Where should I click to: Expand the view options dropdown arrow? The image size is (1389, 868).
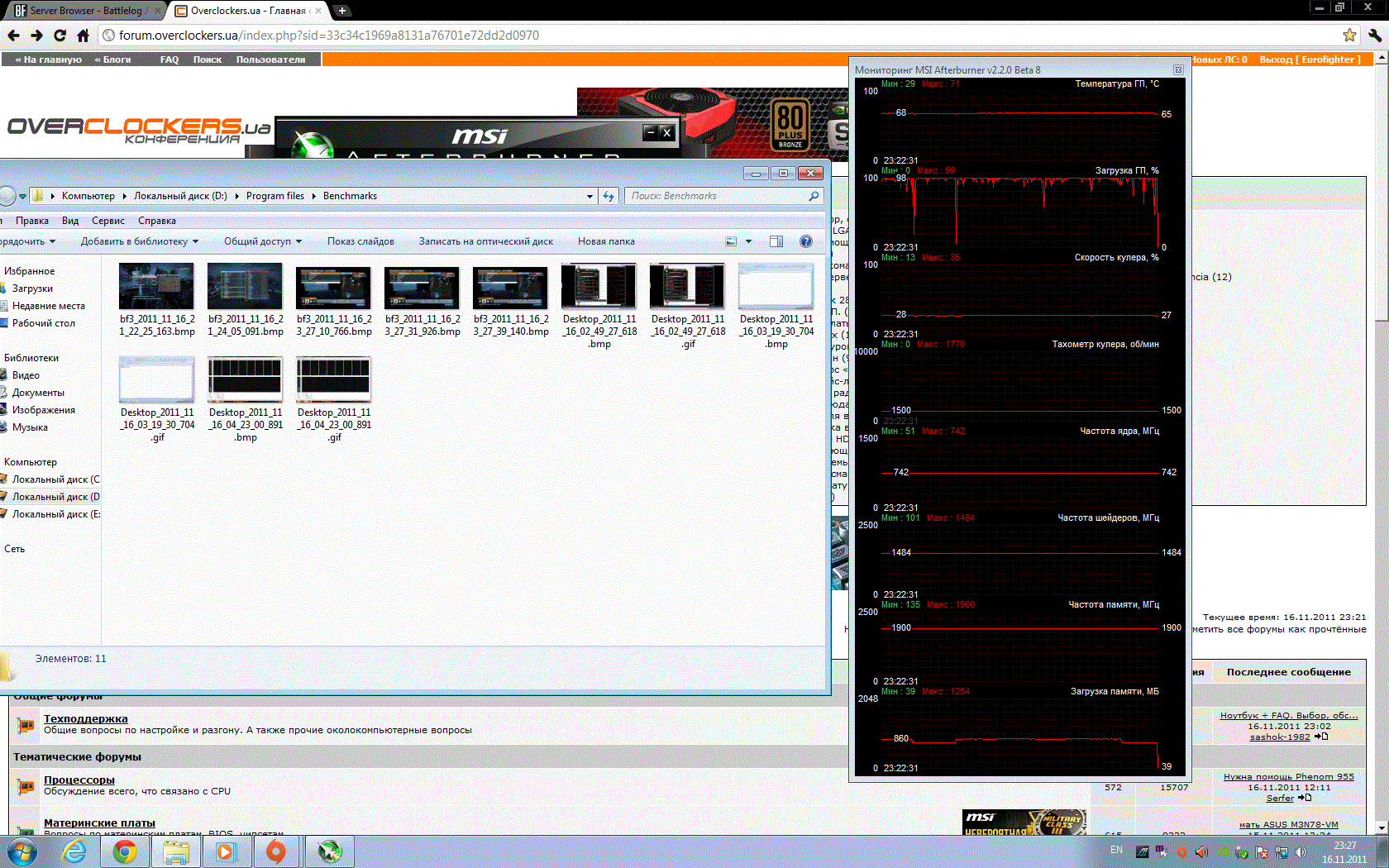[748, 241]
